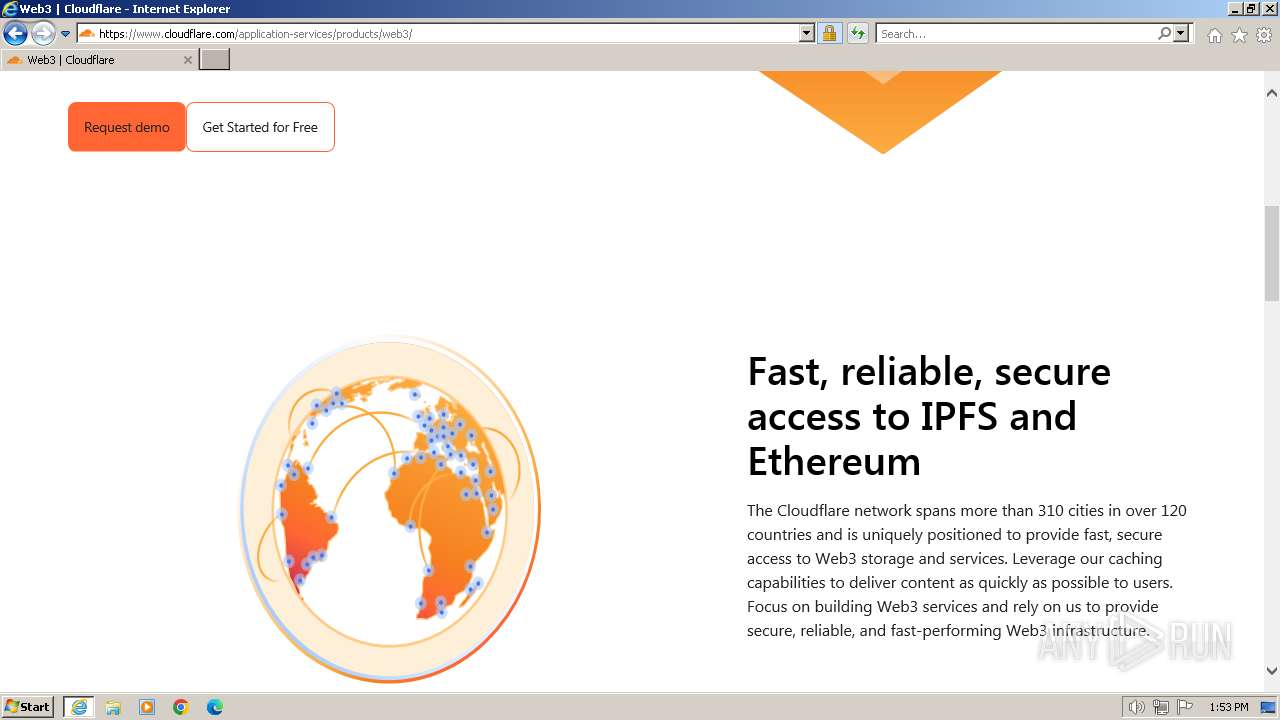Click the cloudflare.com URL address field

click(x=447, y=34)
